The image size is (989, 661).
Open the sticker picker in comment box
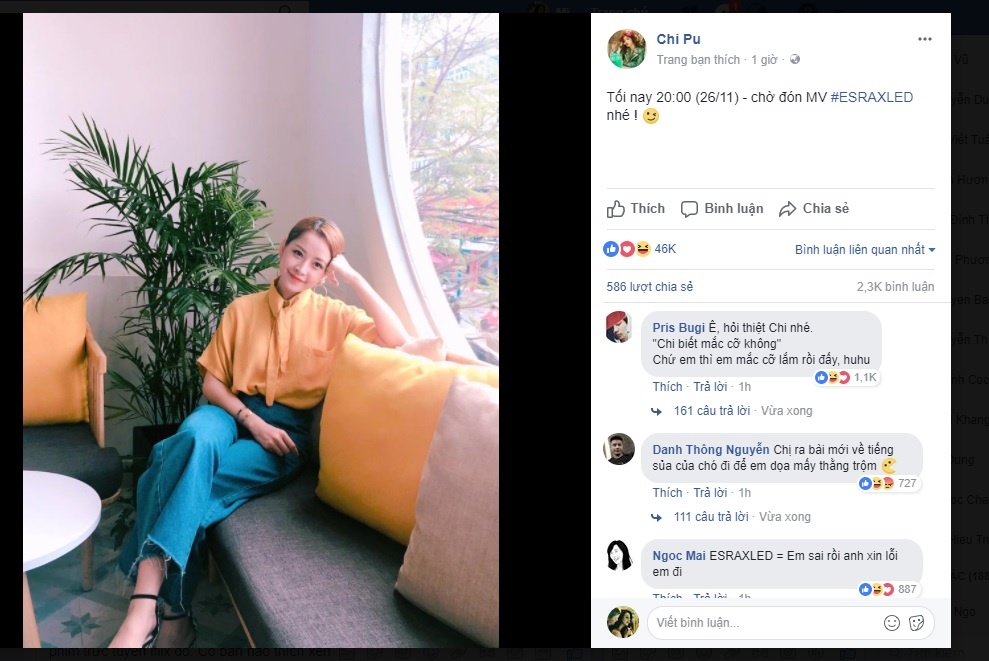pos(918,623)
